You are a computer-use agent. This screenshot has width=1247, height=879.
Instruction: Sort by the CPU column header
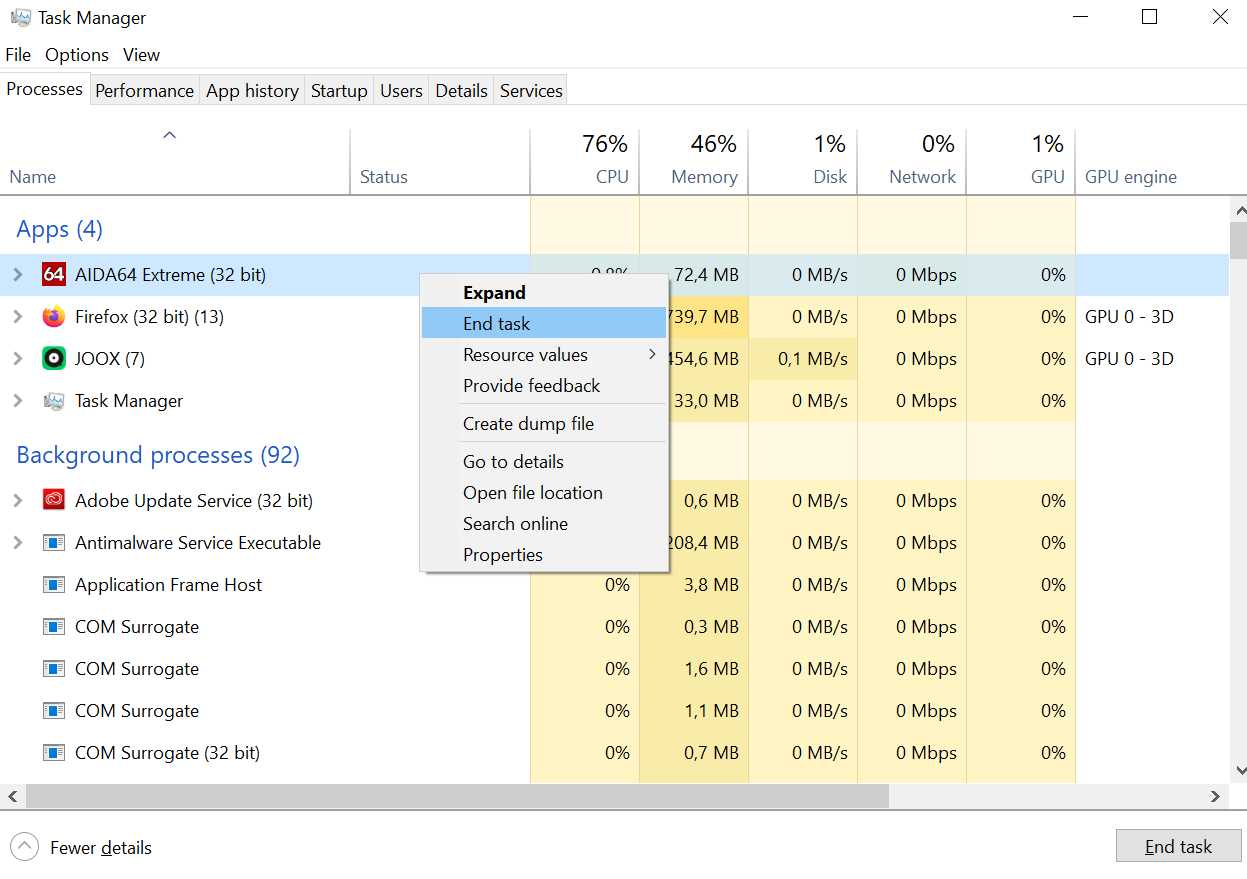click(584, 161)
